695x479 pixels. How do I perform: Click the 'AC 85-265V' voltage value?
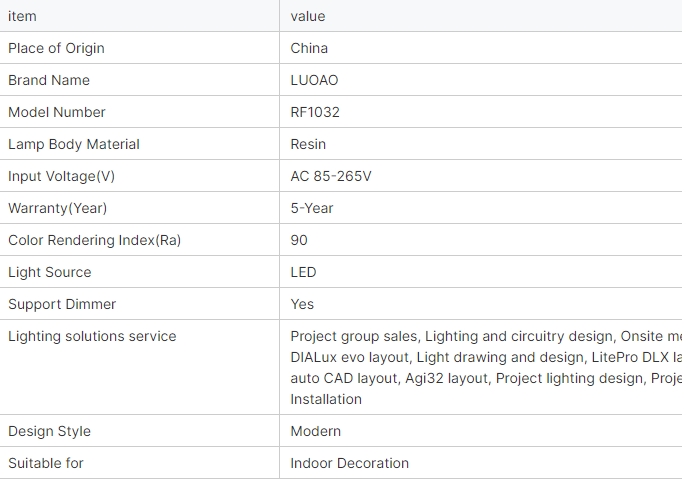click(331, 176)
